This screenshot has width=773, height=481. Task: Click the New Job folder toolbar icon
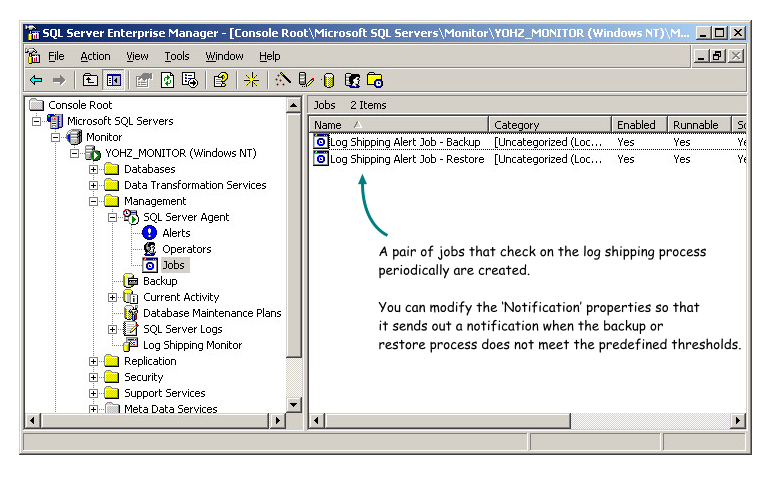pos(375,80)
